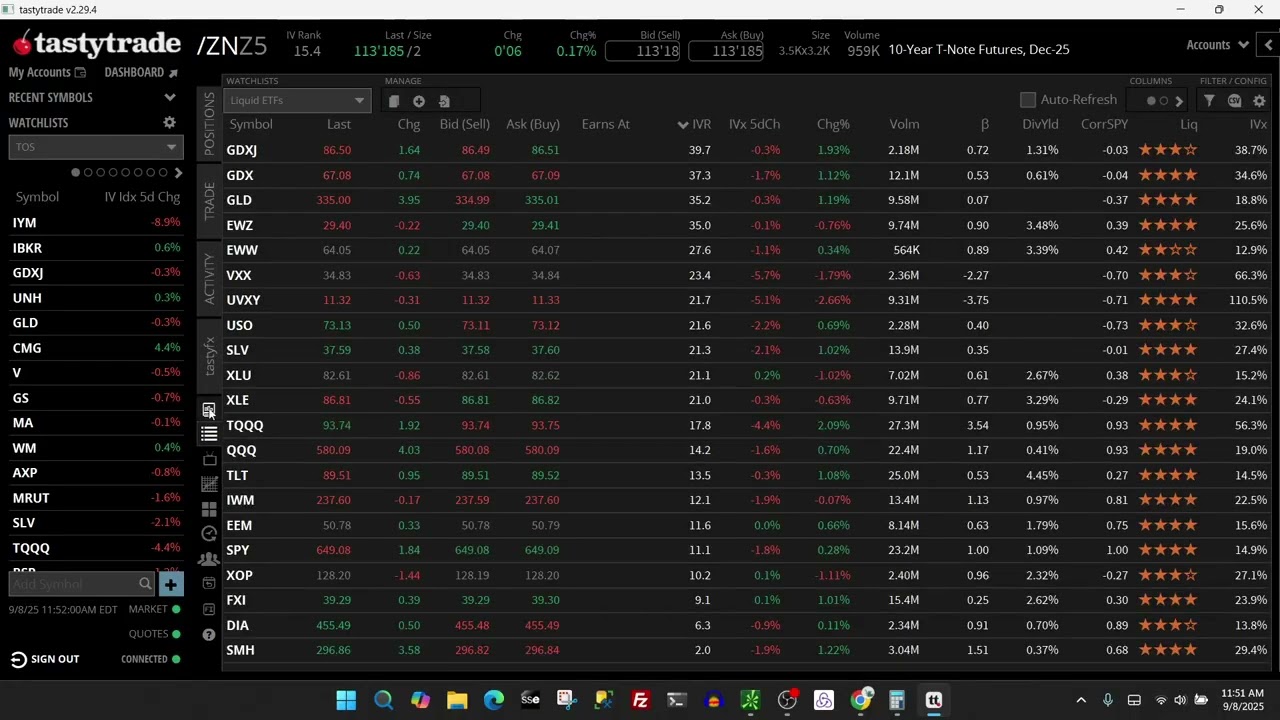
Task: Select the first columns page dot
Action: pyautogui.click(x=1151, y=101)
